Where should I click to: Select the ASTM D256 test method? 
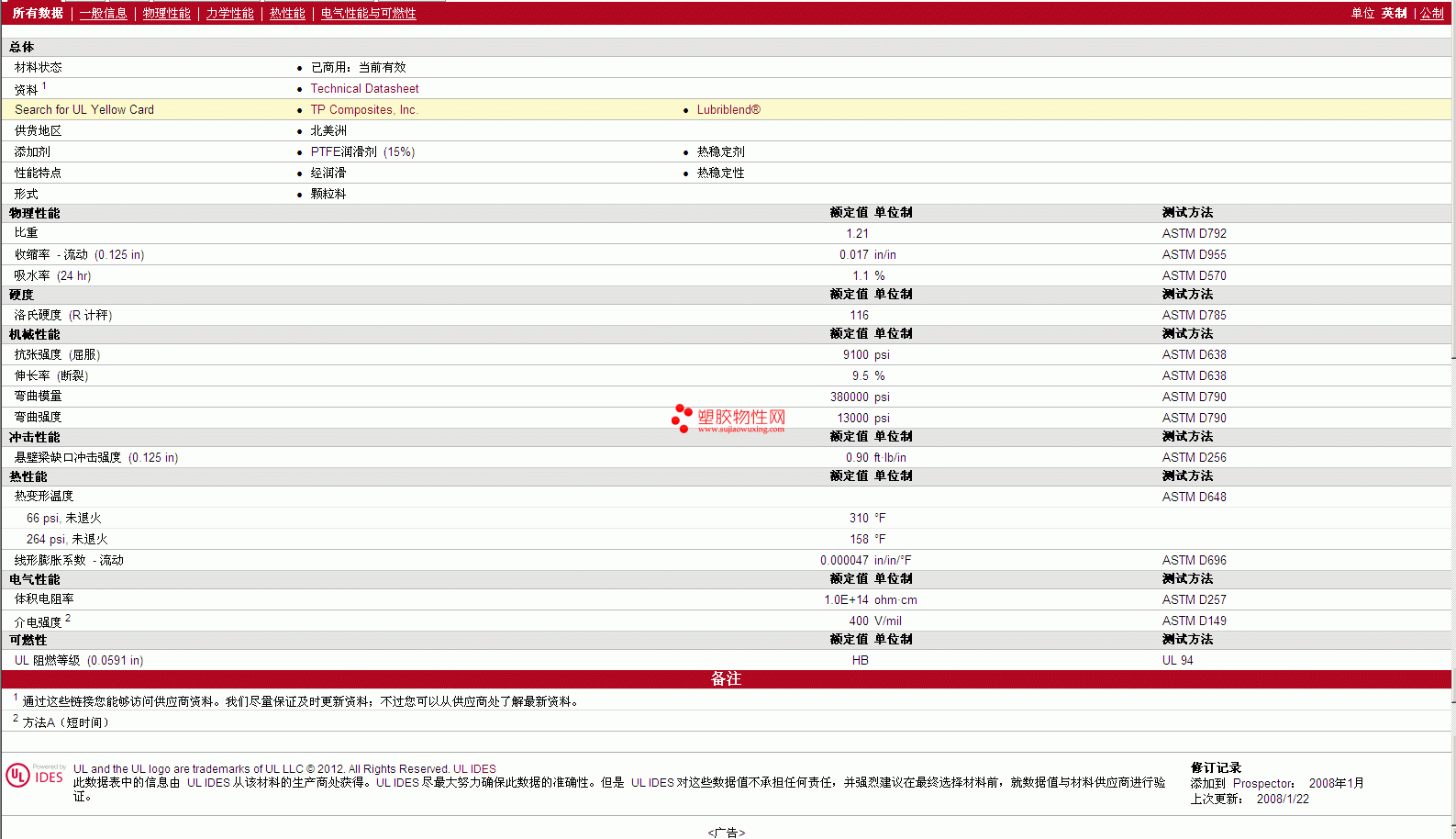coord(1194,457)
